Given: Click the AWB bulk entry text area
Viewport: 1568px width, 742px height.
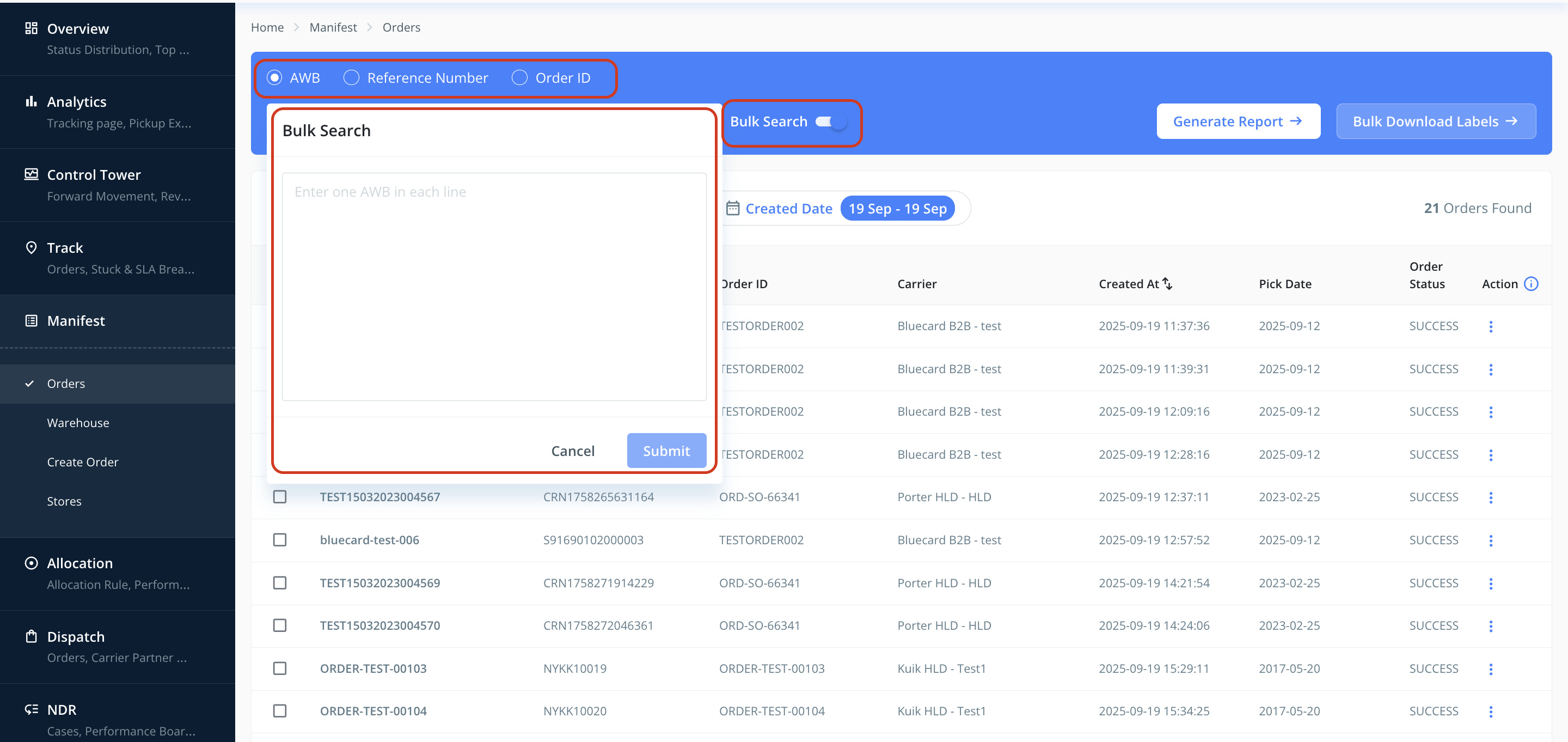Looking at the screenshot, I should pyautogui.click(x=494, y=287).
